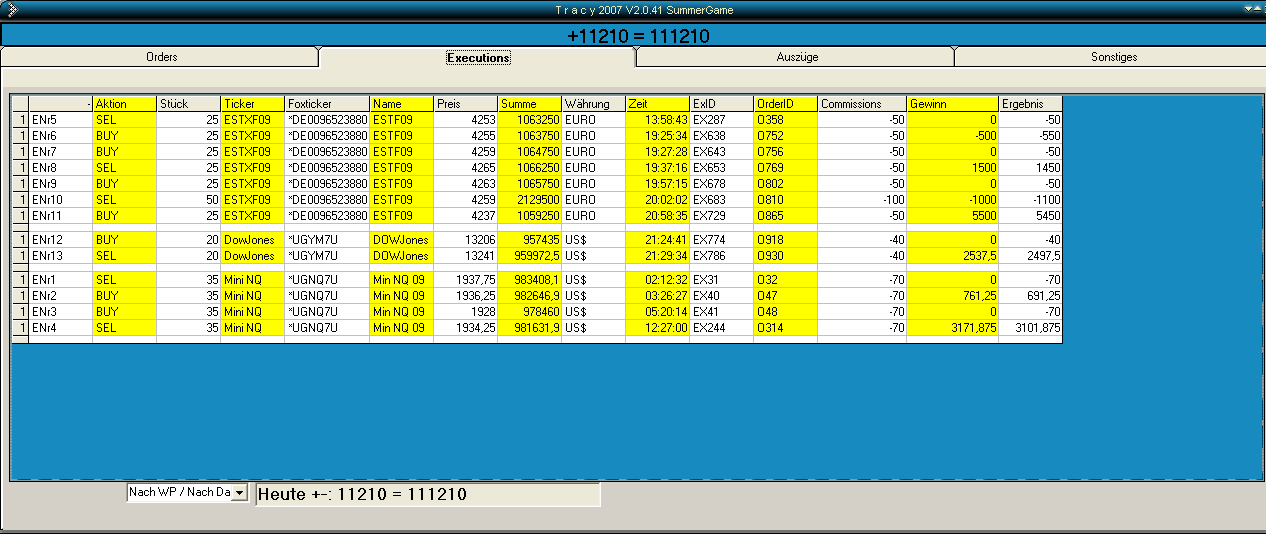Click the maximize up-arrow icon in title bar
Image resolution: width=1266 pixels, height=534 pixels.
point(1258,9)
